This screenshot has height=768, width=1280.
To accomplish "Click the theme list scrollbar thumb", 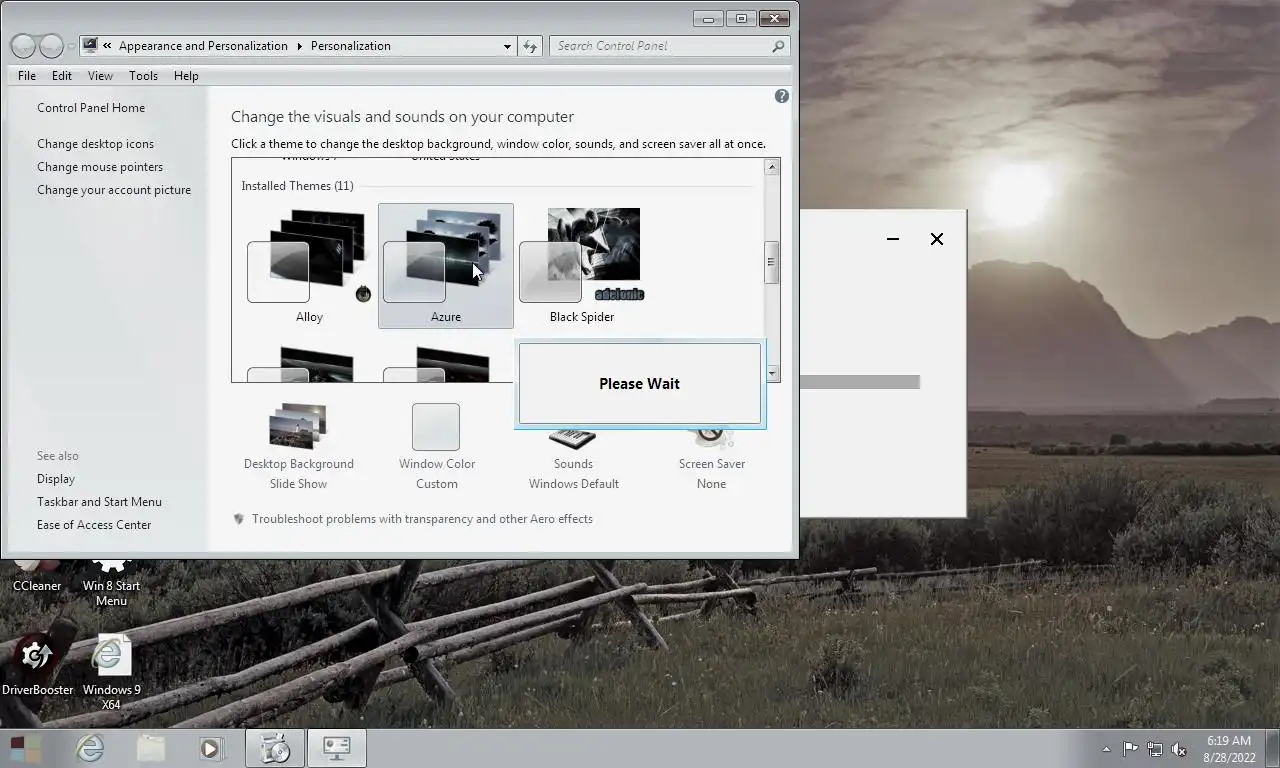I will click(772, 262).
